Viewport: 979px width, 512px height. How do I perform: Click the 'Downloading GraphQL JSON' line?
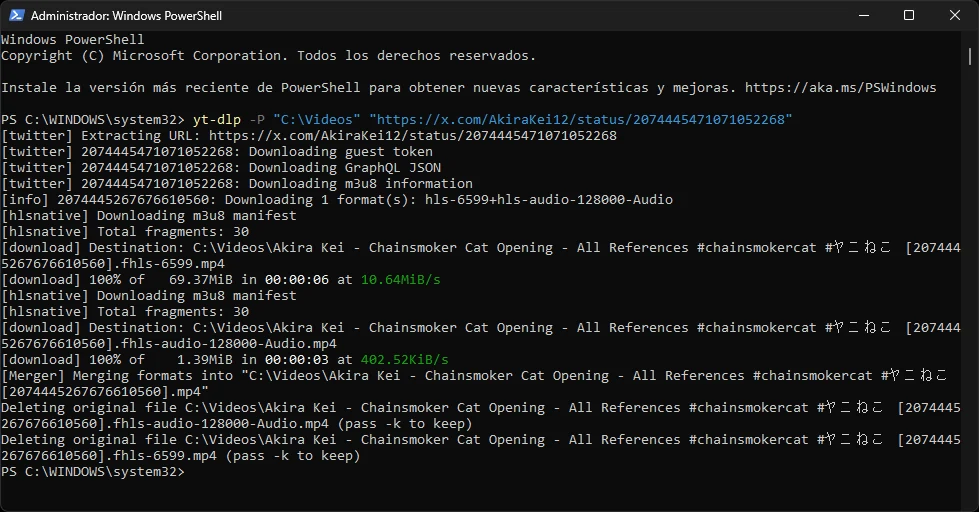click(x=221, y=167)
